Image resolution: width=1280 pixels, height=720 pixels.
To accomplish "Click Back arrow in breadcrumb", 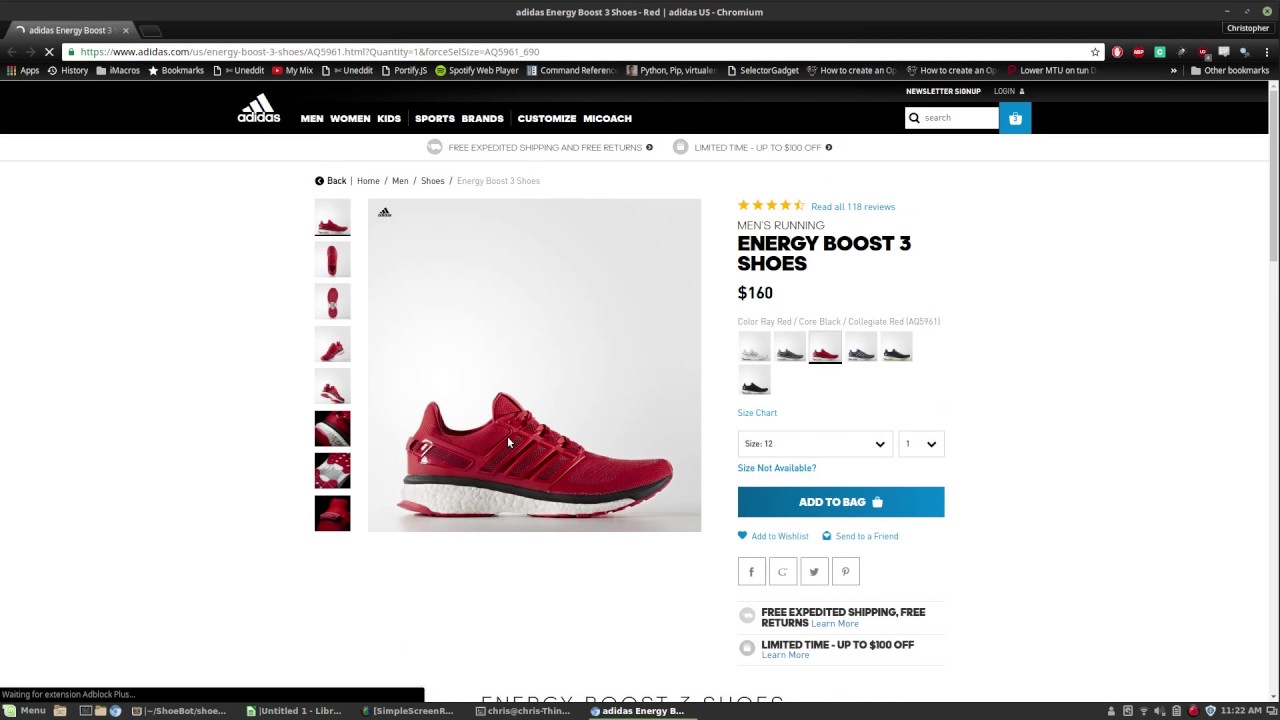I will [x=319, y=181].
